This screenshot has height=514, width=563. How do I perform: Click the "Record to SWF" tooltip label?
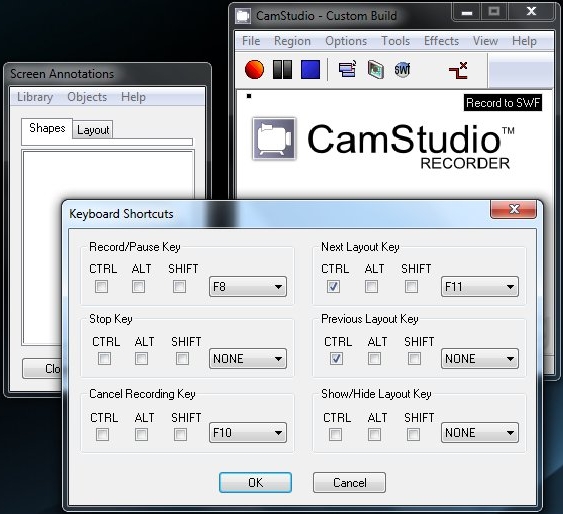[503, 103]
